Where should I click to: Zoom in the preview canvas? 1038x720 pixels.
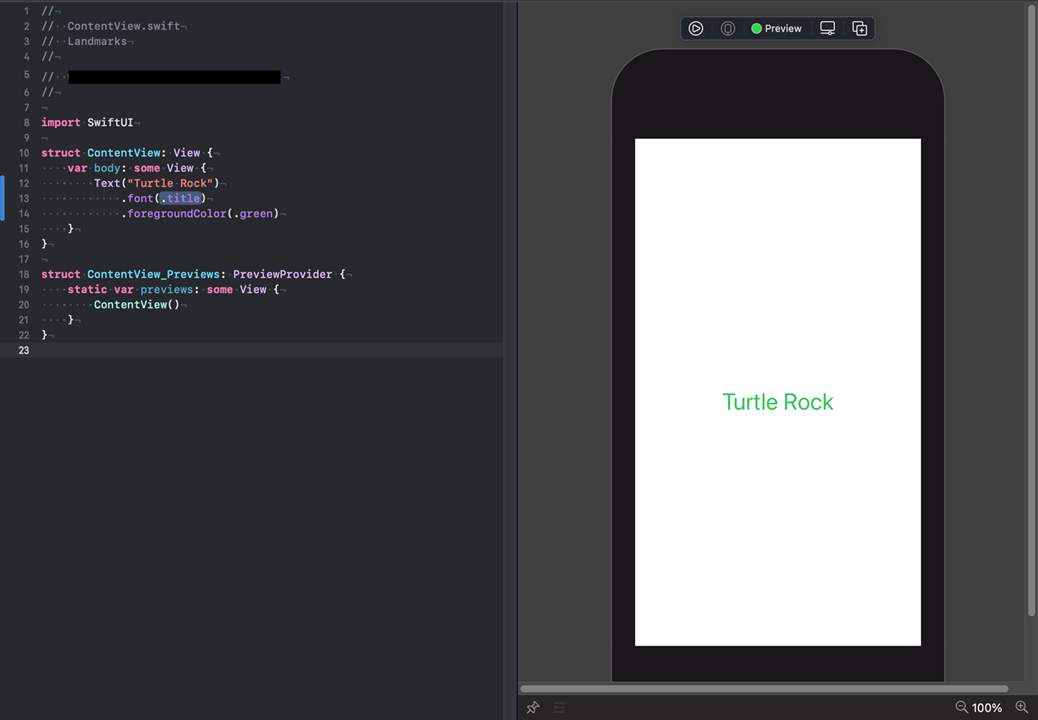(1021, 707)
